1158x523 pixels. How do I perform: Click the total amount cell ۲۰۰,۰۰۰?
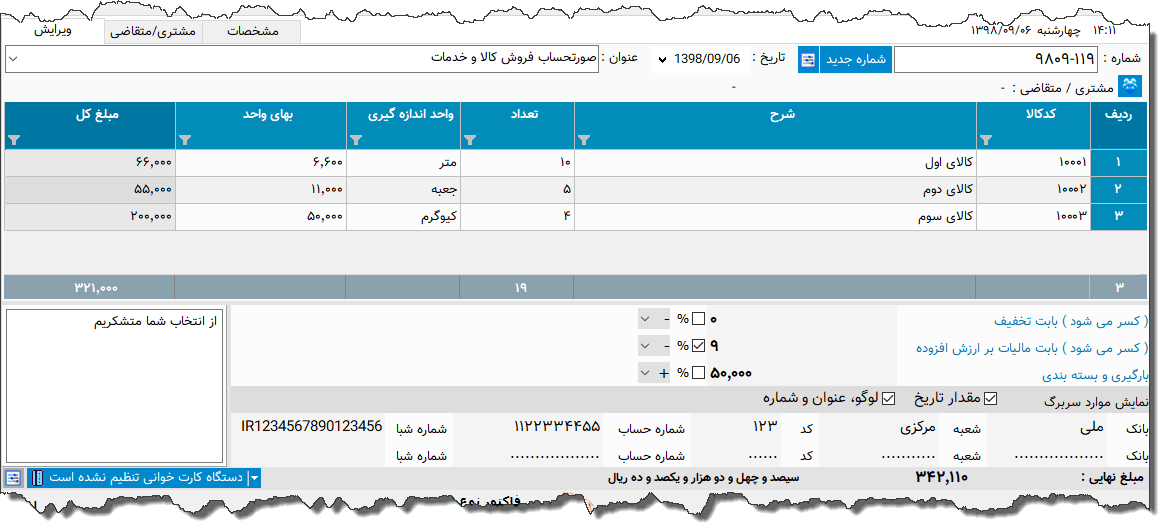click(89, 216)
